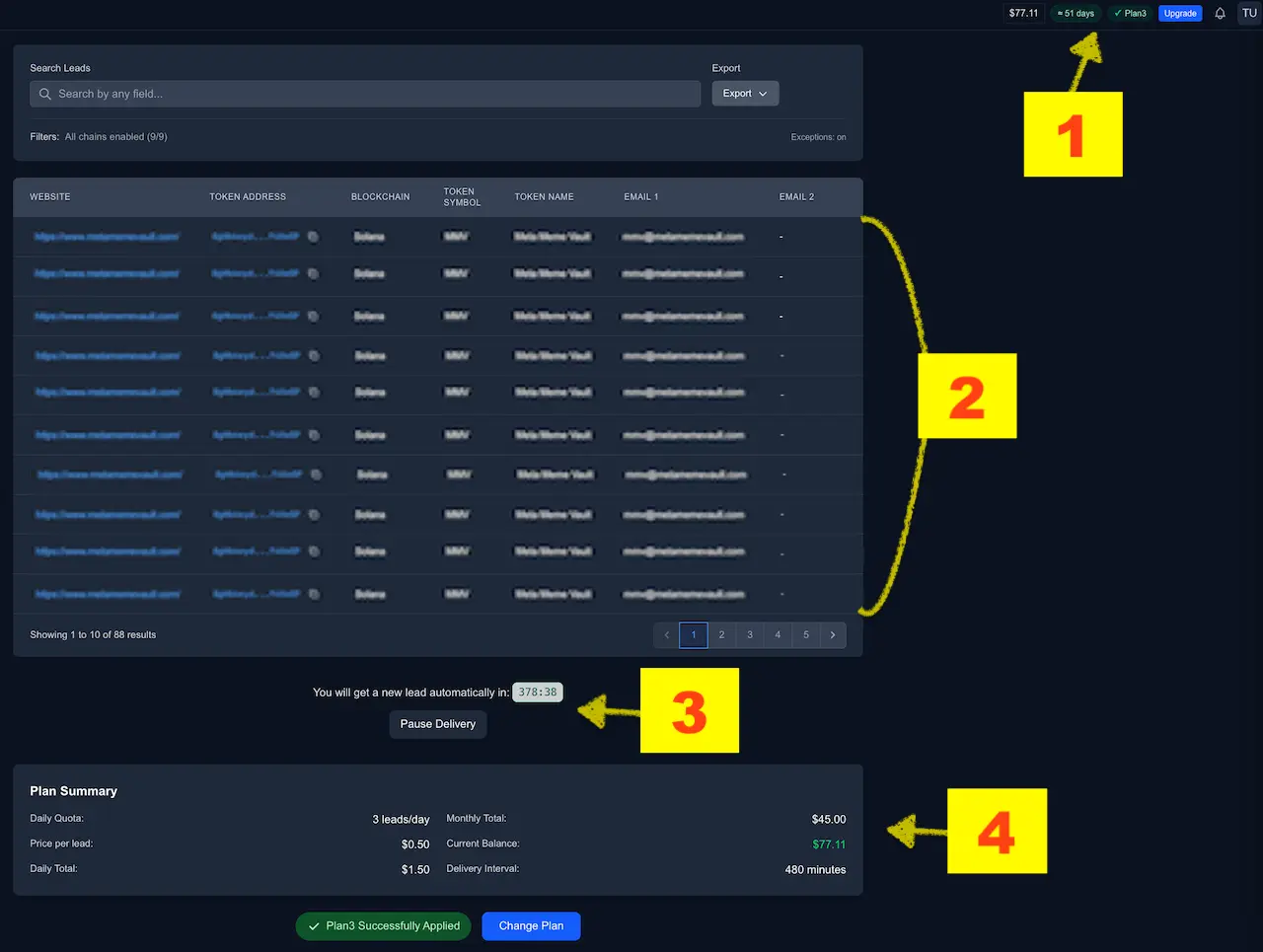Go to previous page with the left chevron

click(x=666, y=634)
